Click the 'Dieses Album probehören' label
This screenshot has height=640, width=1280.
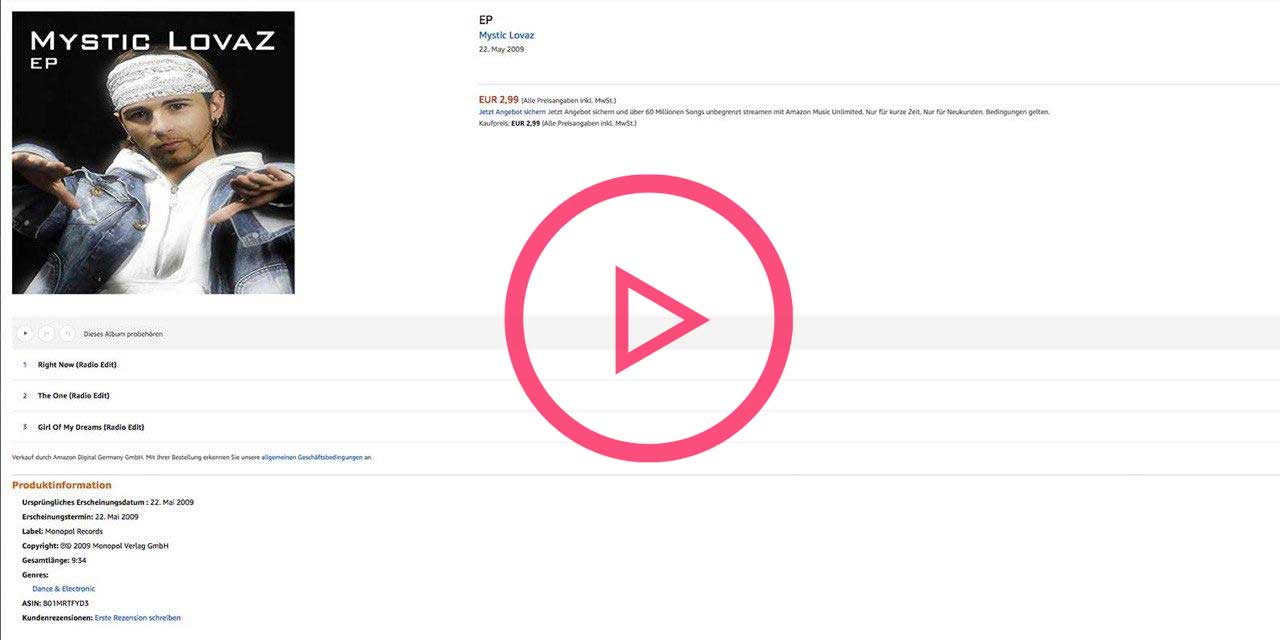tap(123, 334)
